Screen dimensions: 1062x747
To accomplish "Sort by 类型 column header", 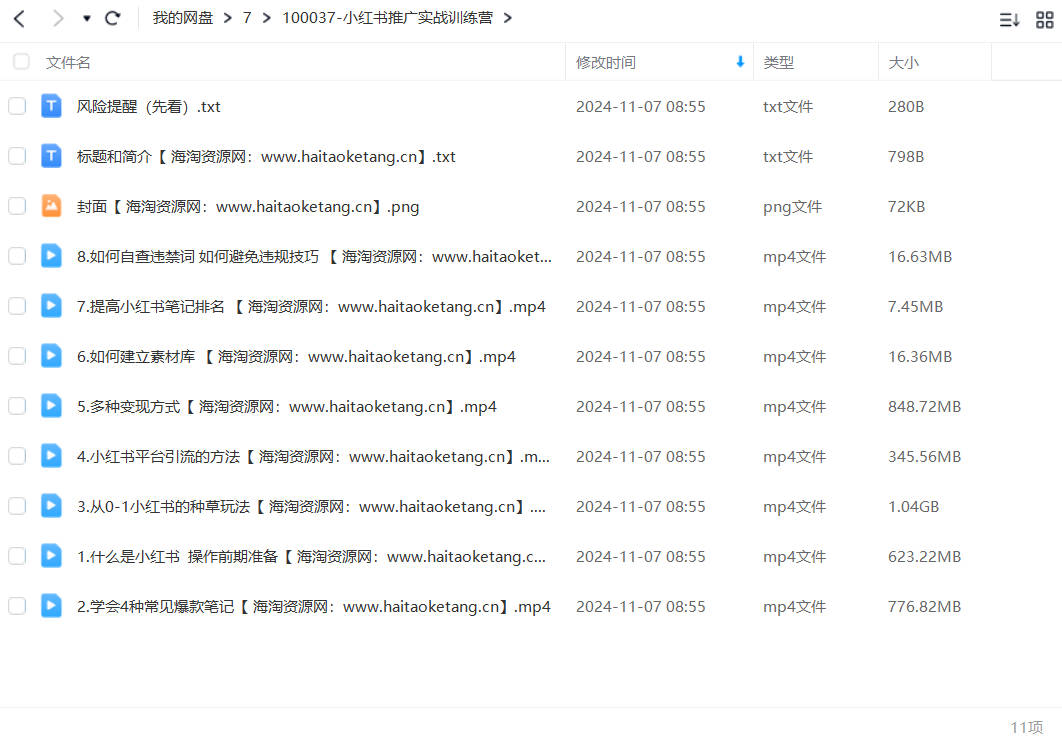I will pos(778,62).
